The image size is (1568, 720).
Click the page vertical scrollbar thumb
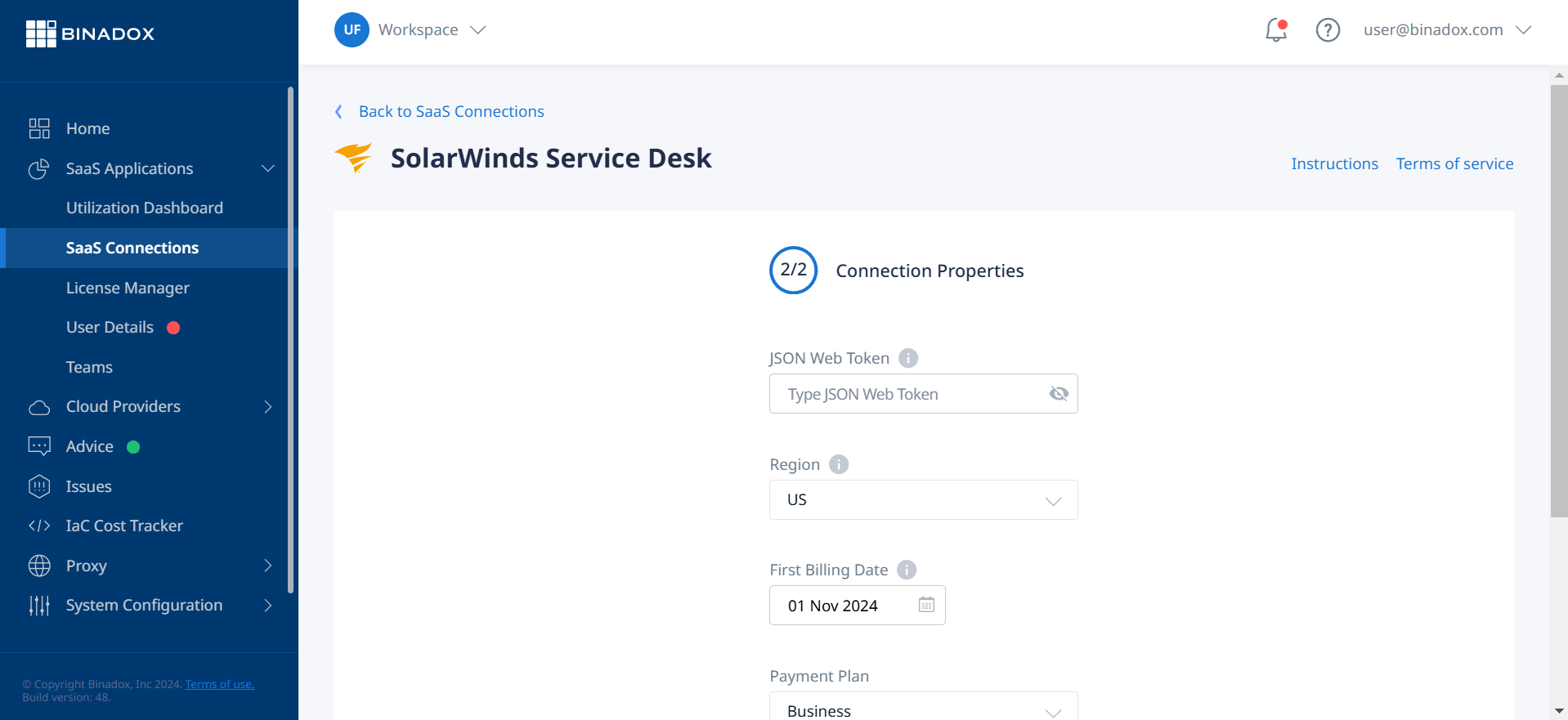tap(1559, 301)
